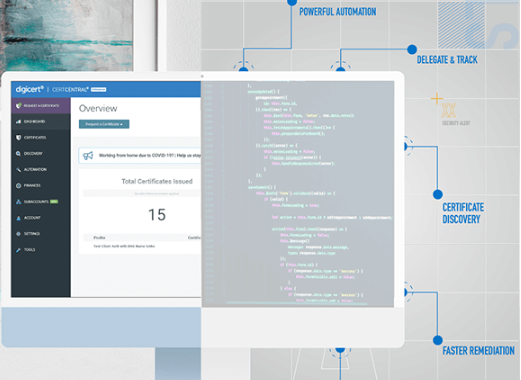Open Automation via its sidebar icon

(18, 170)
